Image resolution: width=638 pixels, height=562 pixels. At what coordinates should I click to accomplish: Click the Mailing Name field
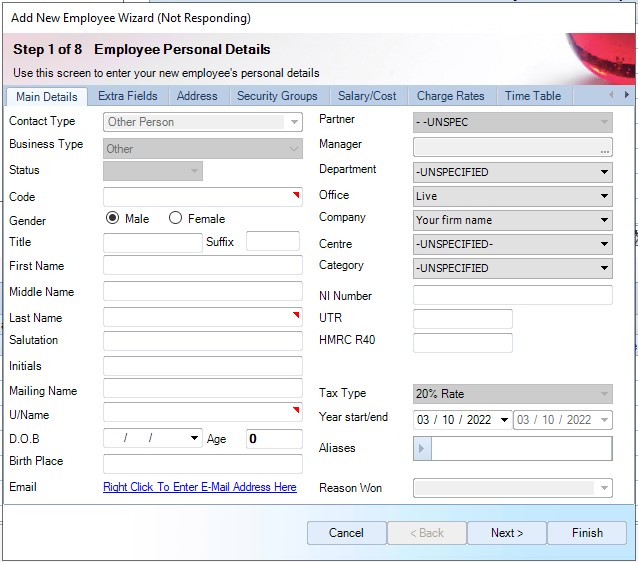coord(203,389)
